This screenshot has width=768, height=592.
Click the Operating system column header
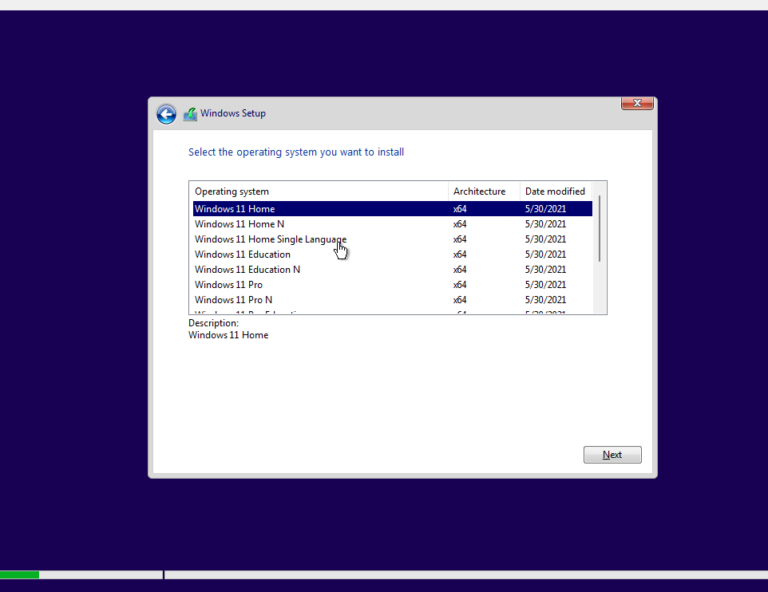(319, 191)
